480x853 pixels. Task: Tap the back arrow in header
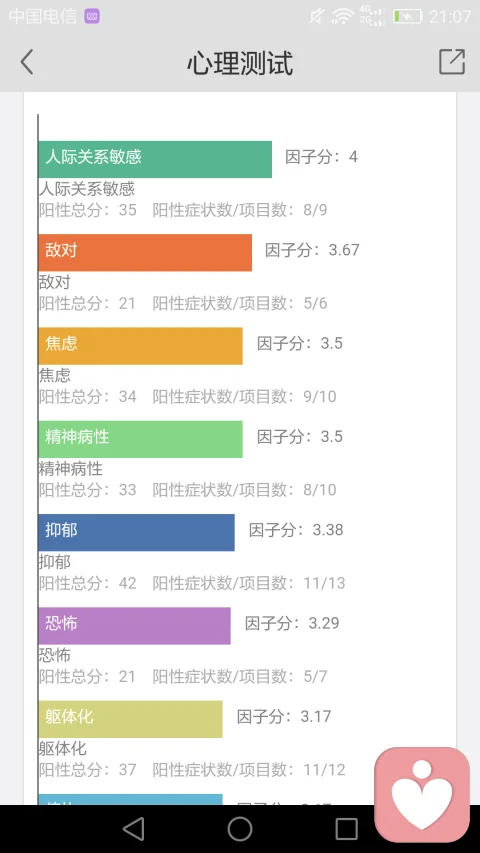(27, 61)
